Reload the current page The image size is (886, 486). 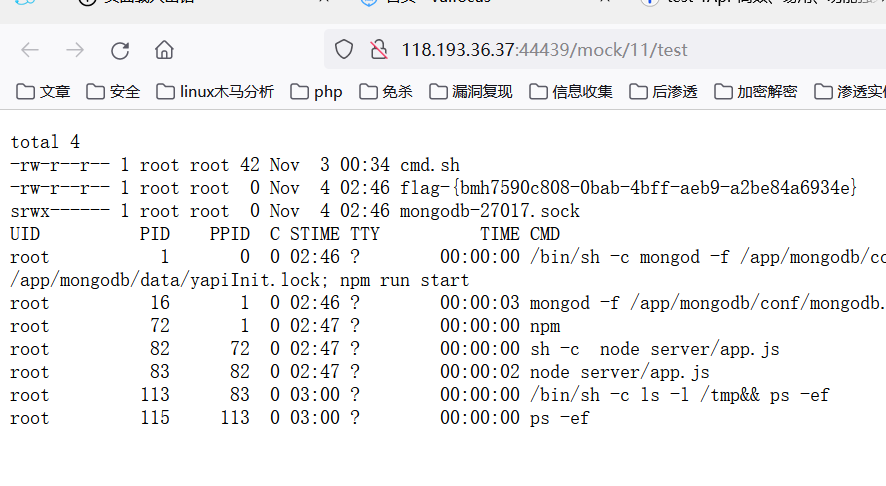point(120,50)
